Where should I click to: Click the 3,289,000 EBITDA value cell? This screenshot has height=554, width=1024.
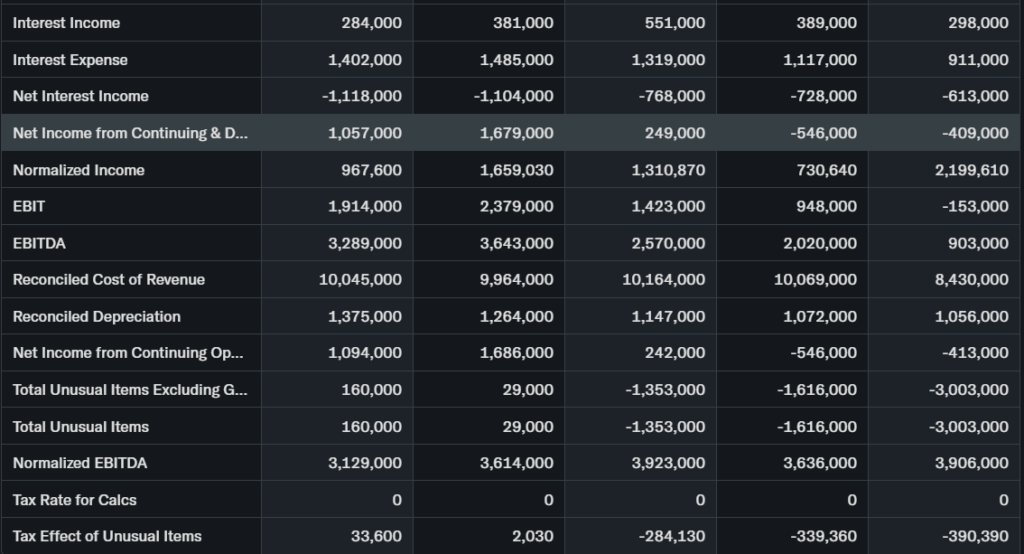(365, 243)
